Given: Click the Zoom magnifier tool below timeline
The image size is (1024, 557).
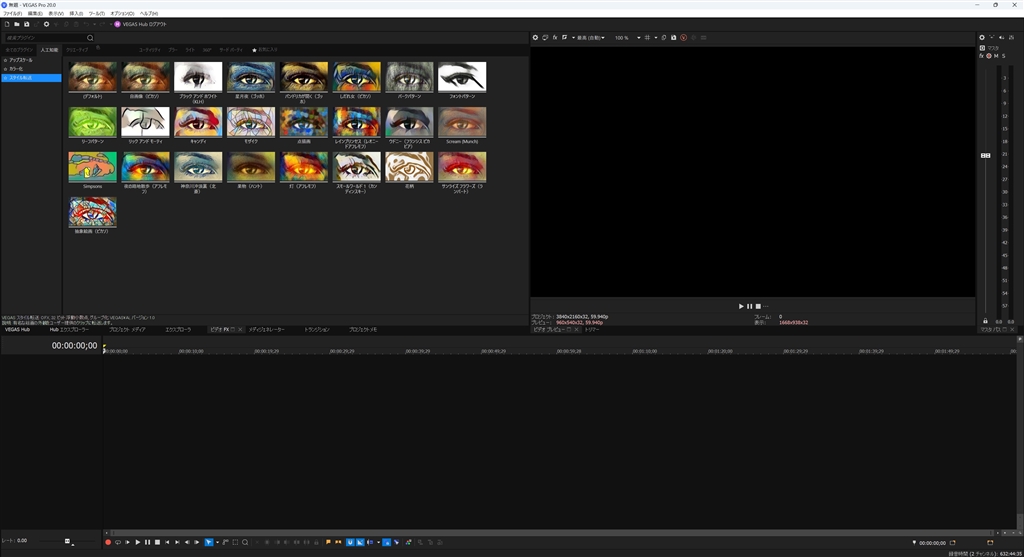Looking at the screenshot, I should click(245, 542).
